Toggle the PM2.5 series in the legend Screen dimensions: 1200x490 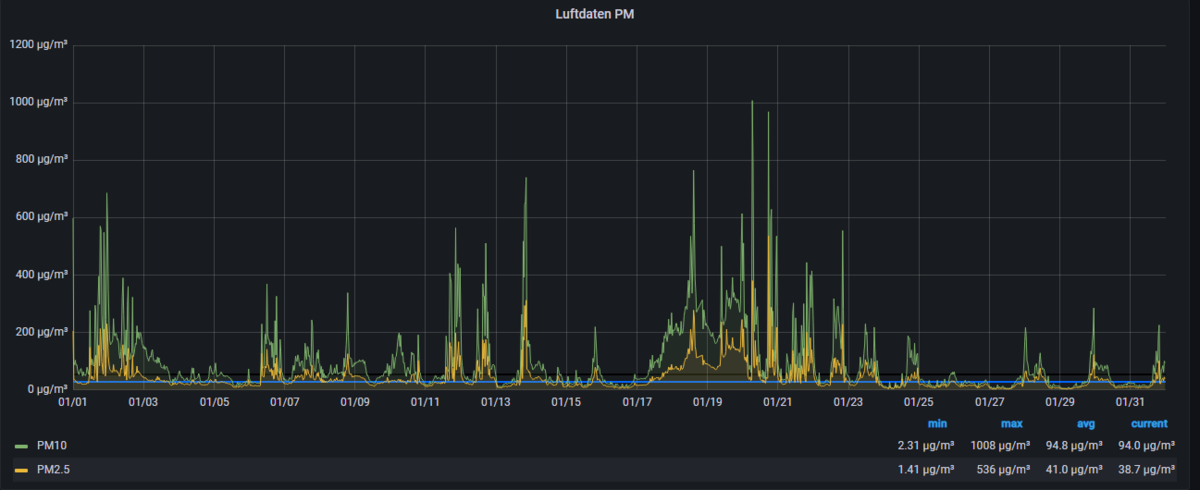pyautogui.click(x=54, y=469)
